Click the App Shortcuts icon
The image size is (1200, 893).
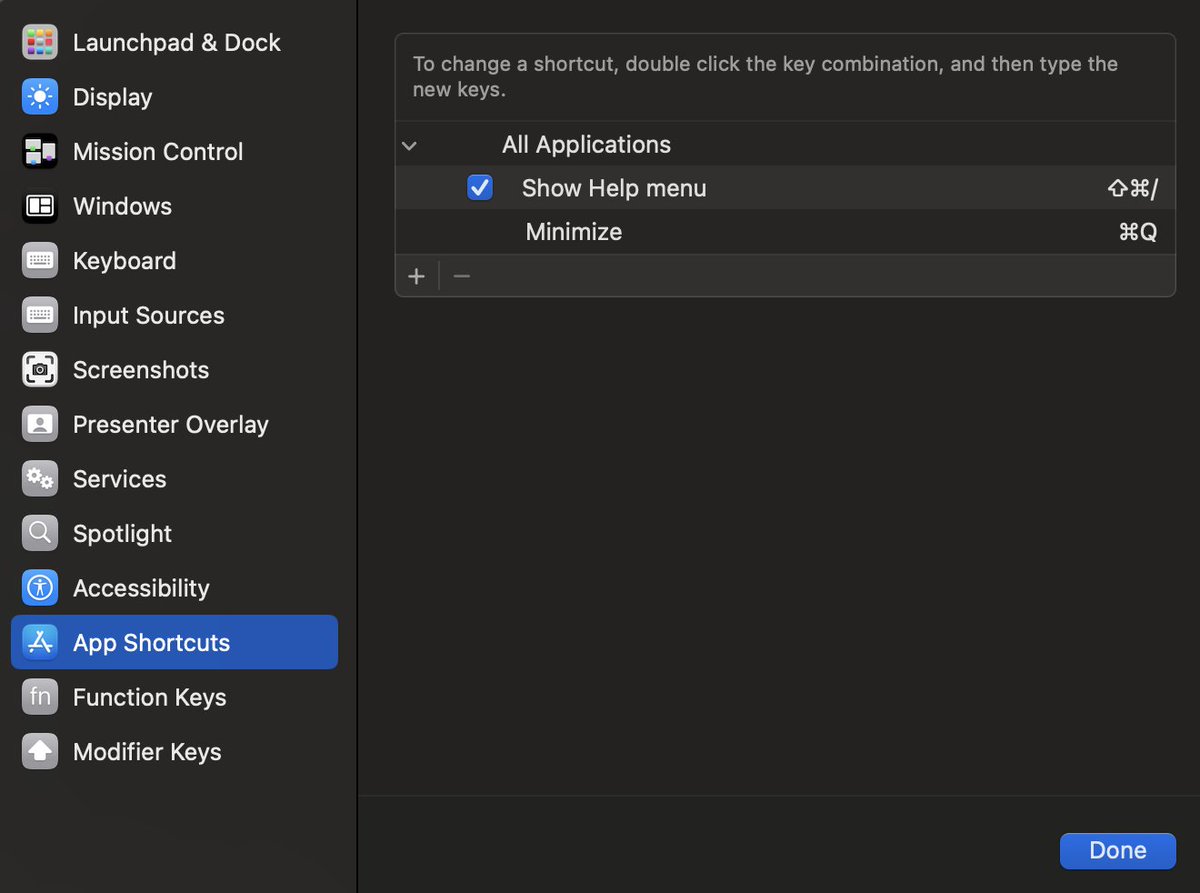[x=40, y=642]
